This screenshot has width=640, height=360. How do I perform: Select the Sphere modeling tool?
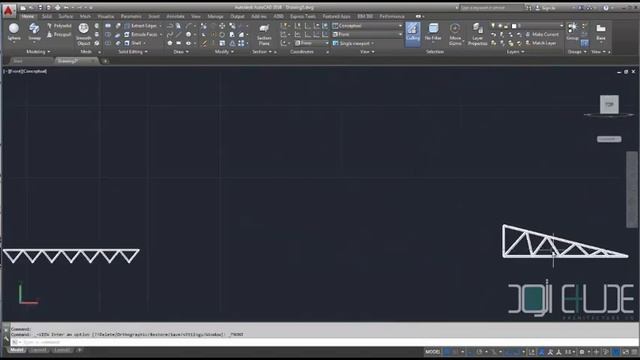[14, 32]
